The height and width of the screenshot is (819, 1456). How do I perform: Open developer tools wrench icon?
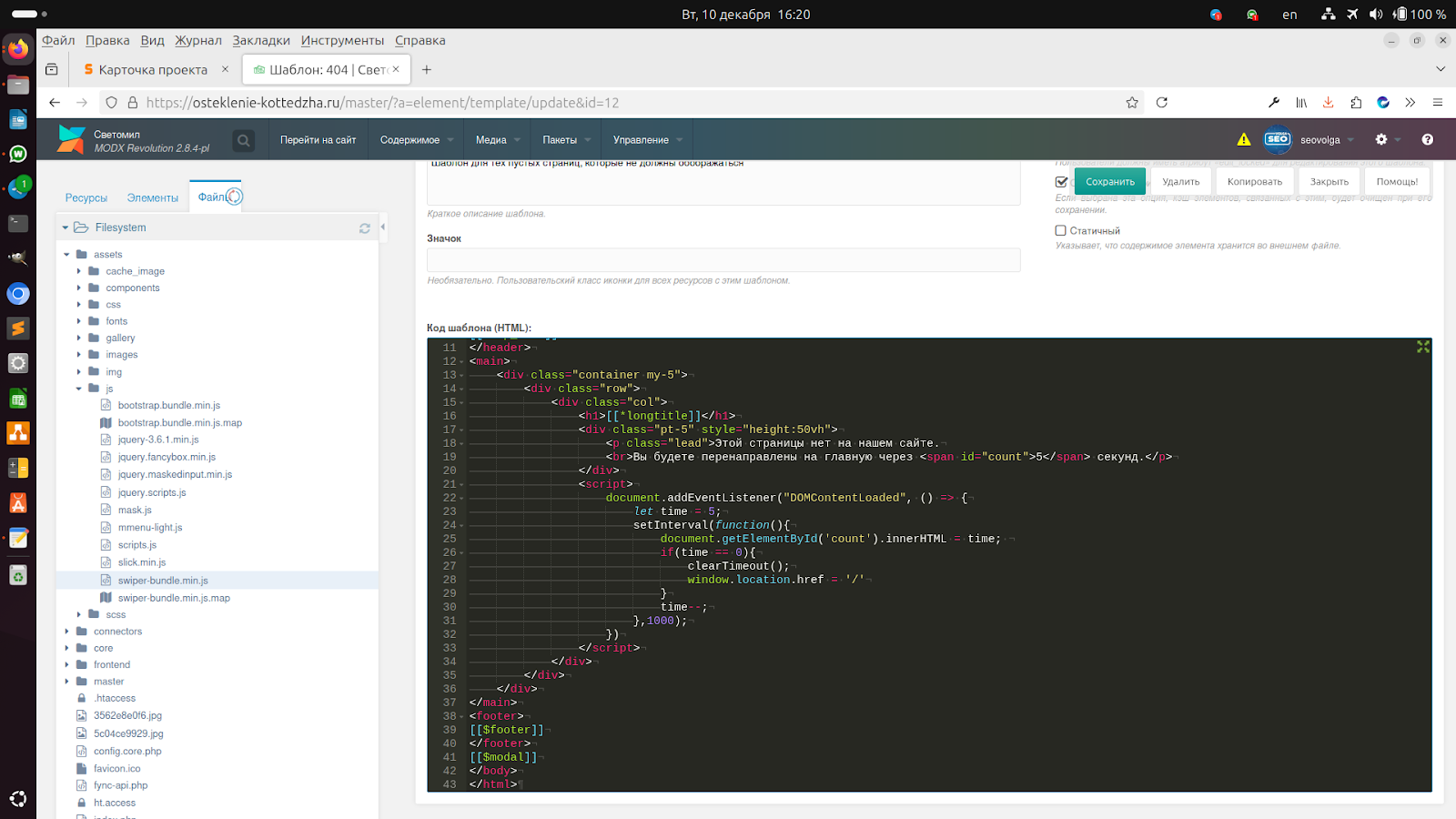pos(1274,103)
